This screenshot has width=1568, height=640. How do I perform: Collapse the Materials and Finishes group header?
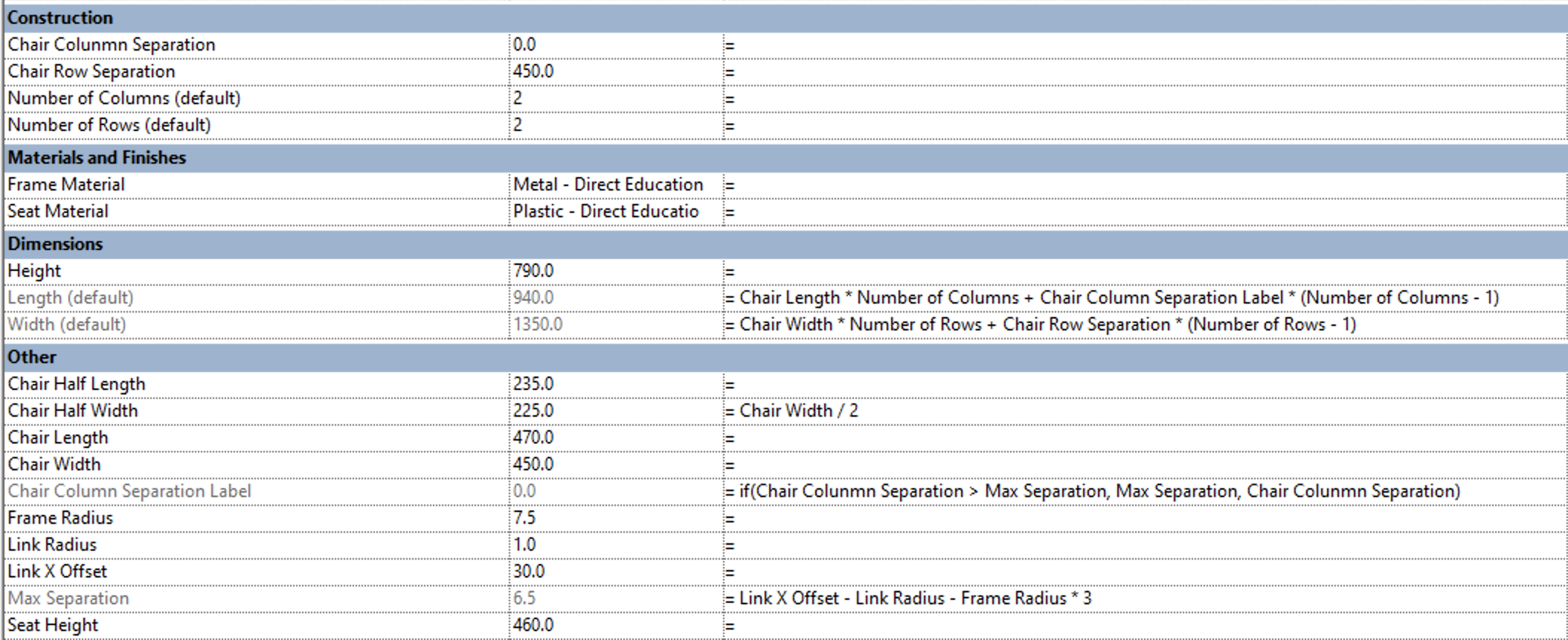click(785, 158)
